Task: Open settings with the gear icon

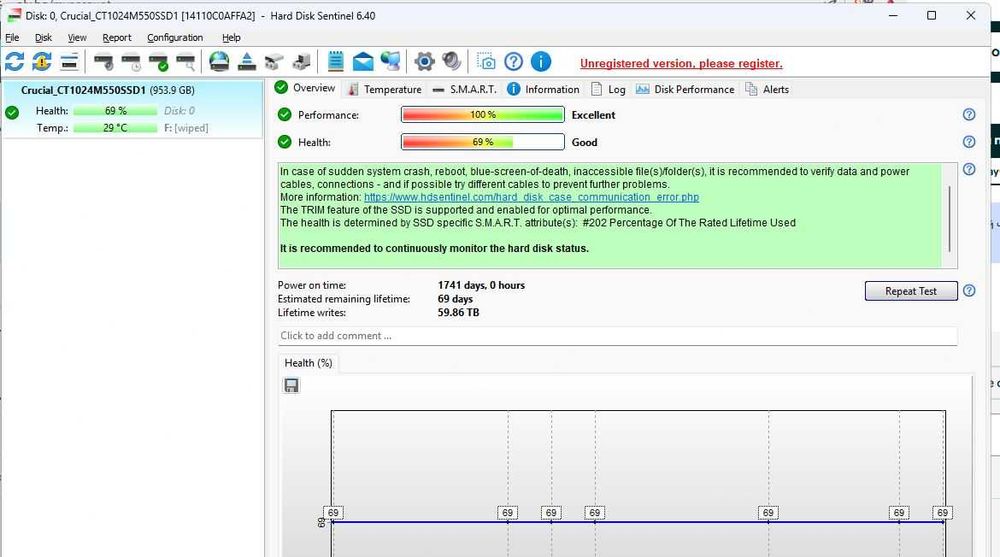Action: 424,62
